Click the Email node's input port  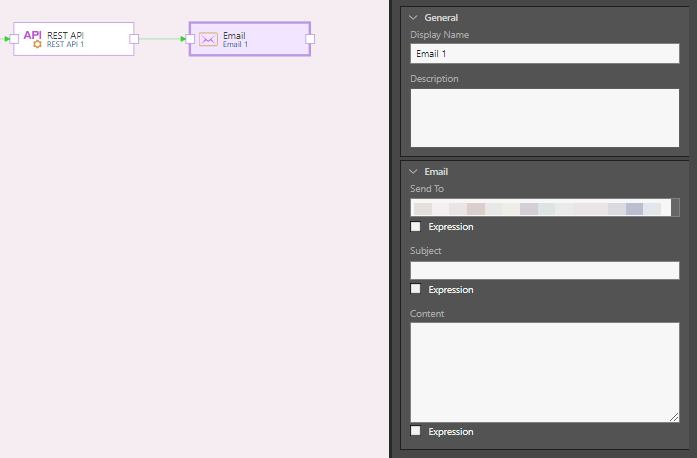pos(190,39)
